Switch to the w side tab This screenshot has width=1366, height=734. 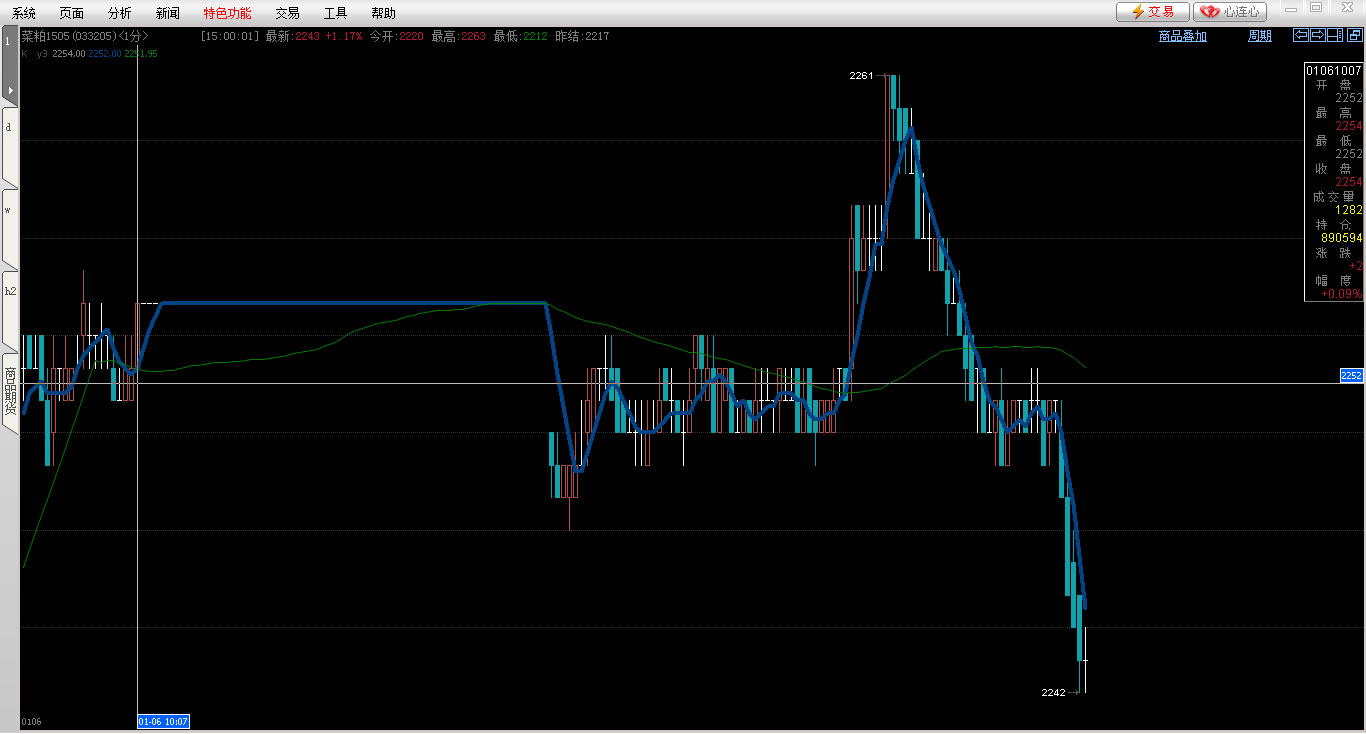click(9, 210)
